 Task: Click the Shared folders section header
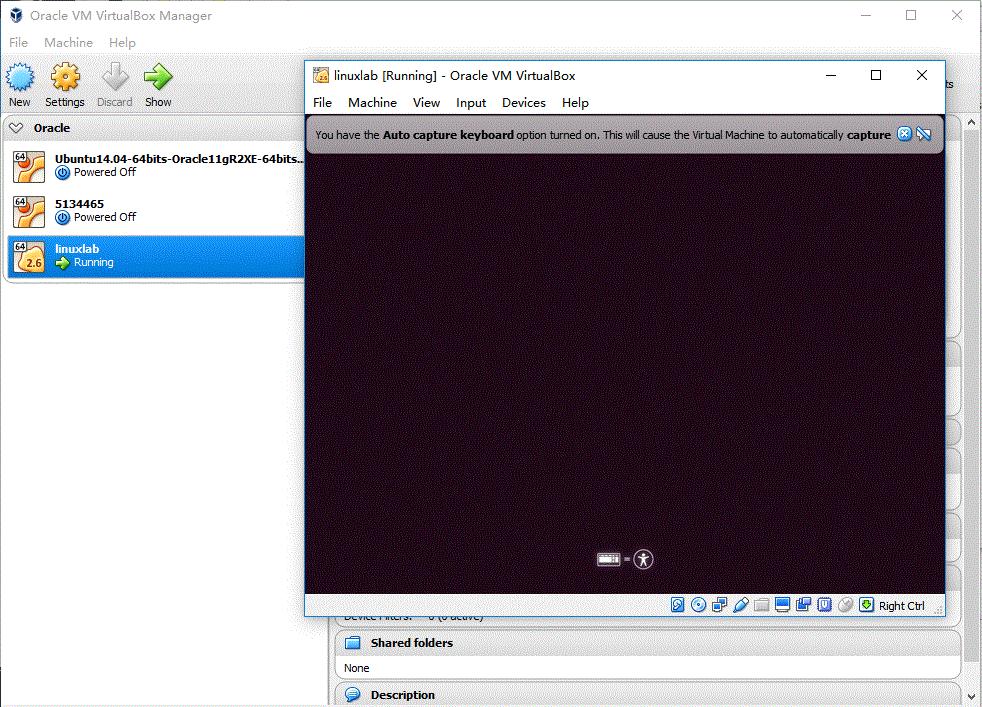click(x=648, y=642)
